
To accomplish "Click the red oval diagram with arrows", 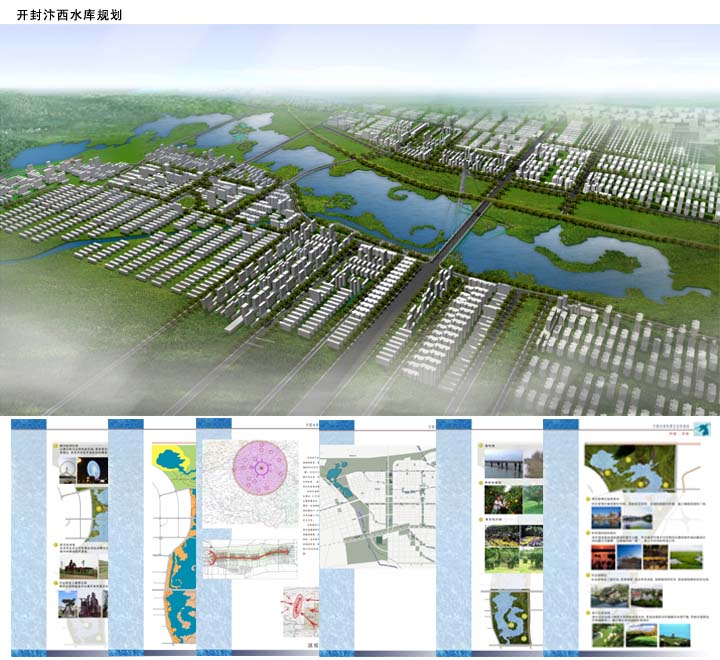I will (x=299, y=607).
